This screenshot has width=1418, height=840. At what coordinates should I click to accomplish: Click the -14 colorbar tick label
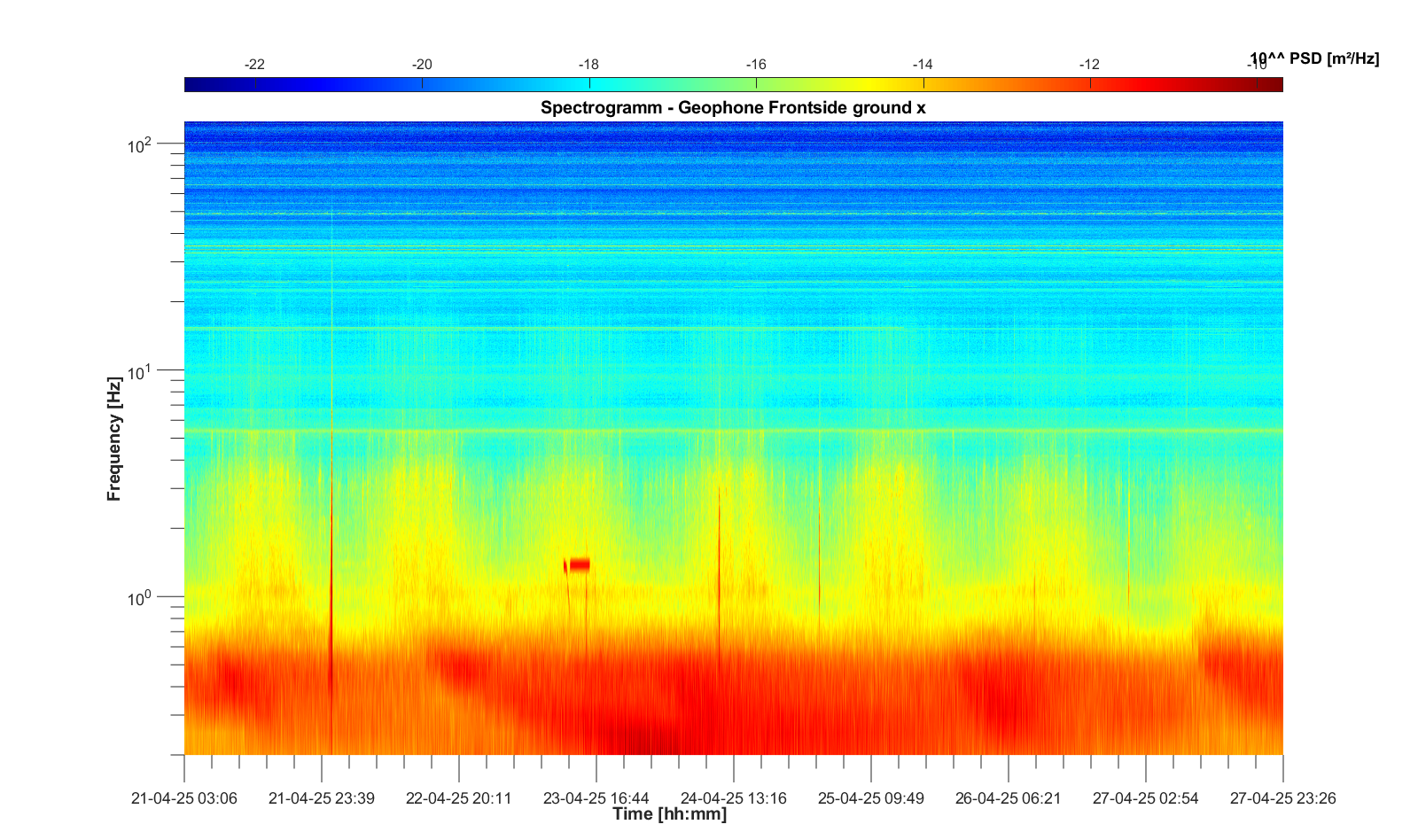click(923, 65)
